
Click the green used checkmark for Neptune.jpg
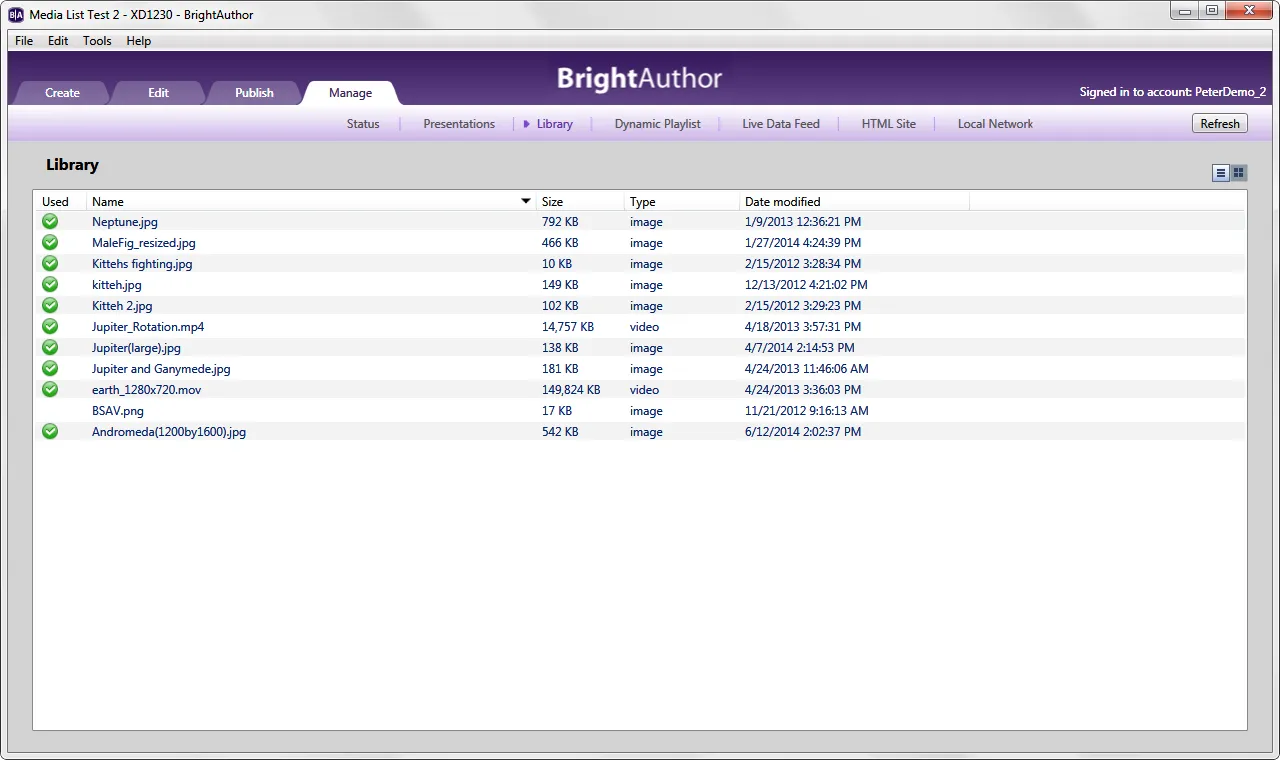tap(50, 222)
